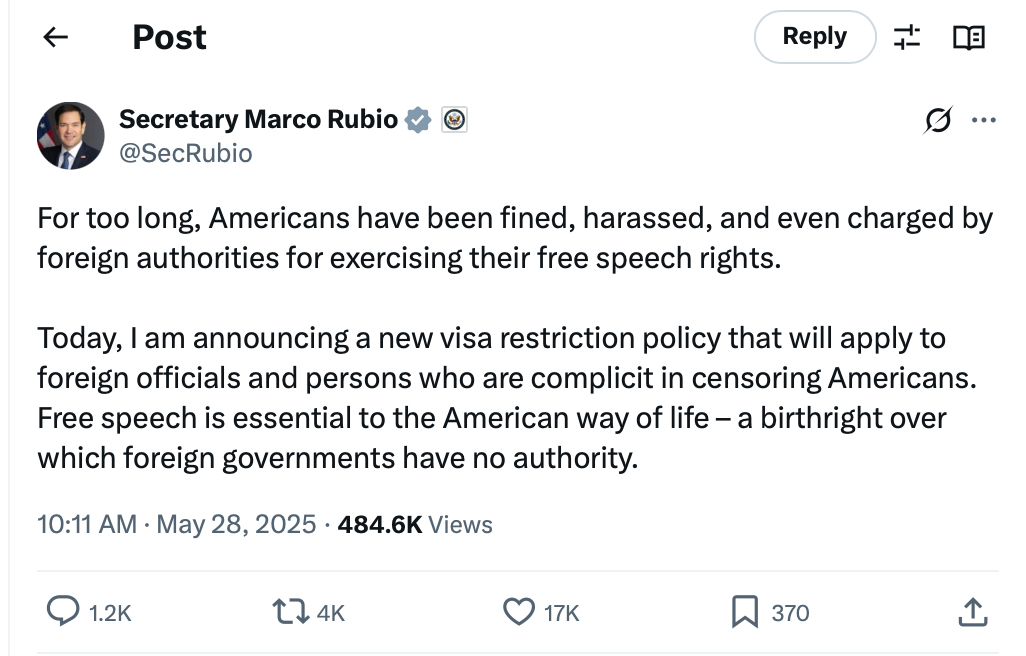The image size is (1026, 656).
Task: Click the @SecRubio handle
Action: (186, 153)
